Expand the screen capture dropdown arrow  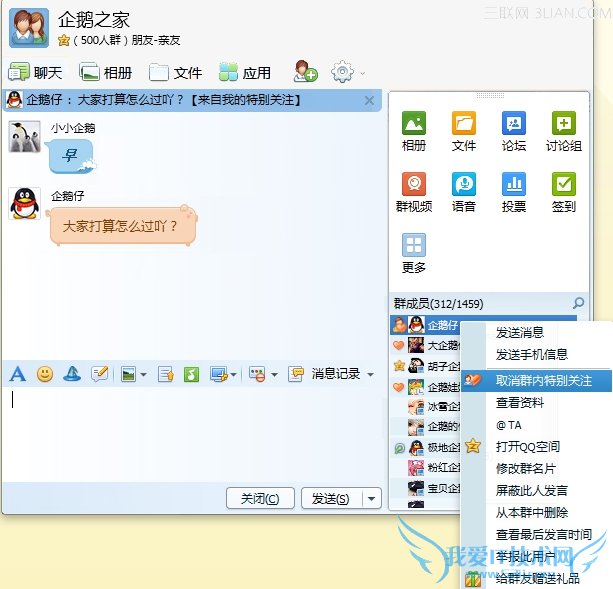tap(233, 375)
